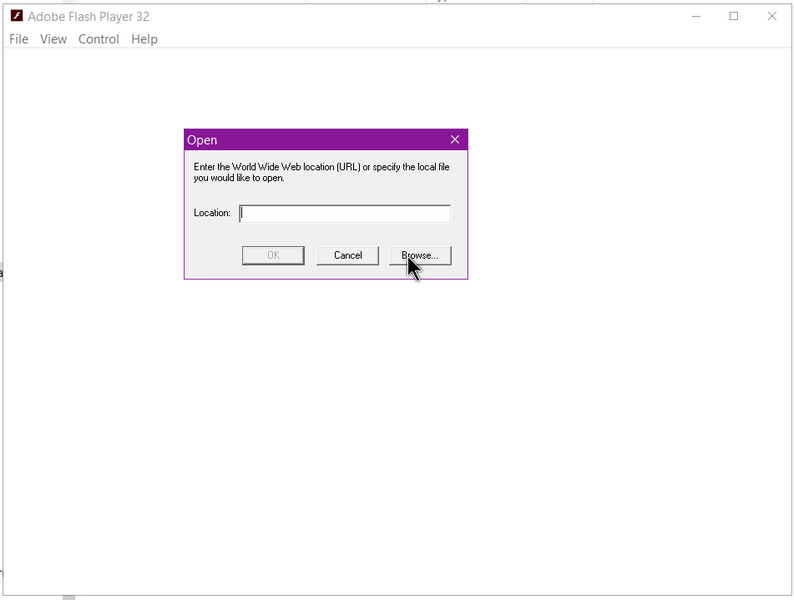Image resolution: width=794 pixels, height=600 pixels.
Task: Click the greyed-out OK button
Action: point(273,255)
